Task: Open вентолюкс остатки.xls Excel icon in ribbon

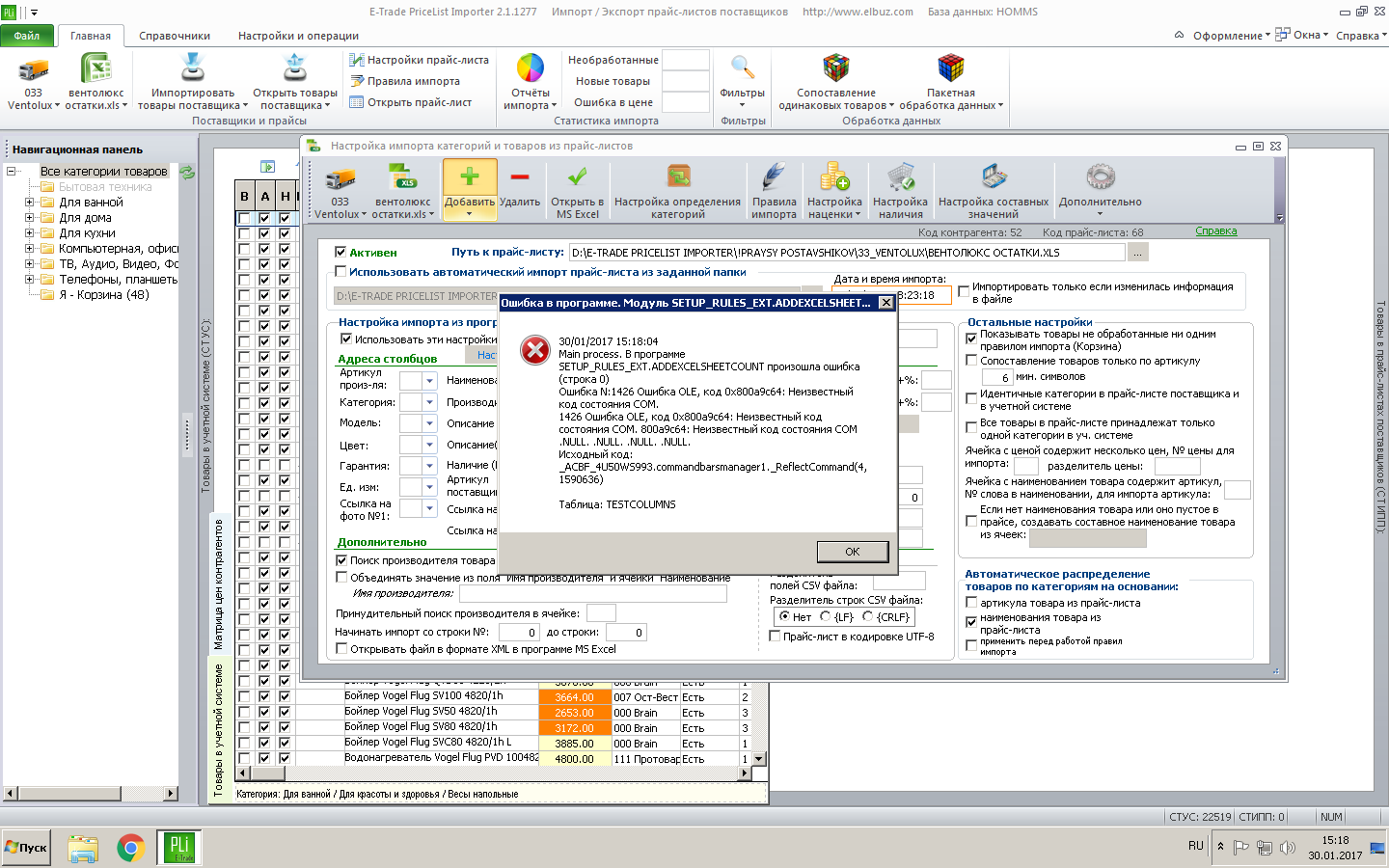Action: [95, 69]
